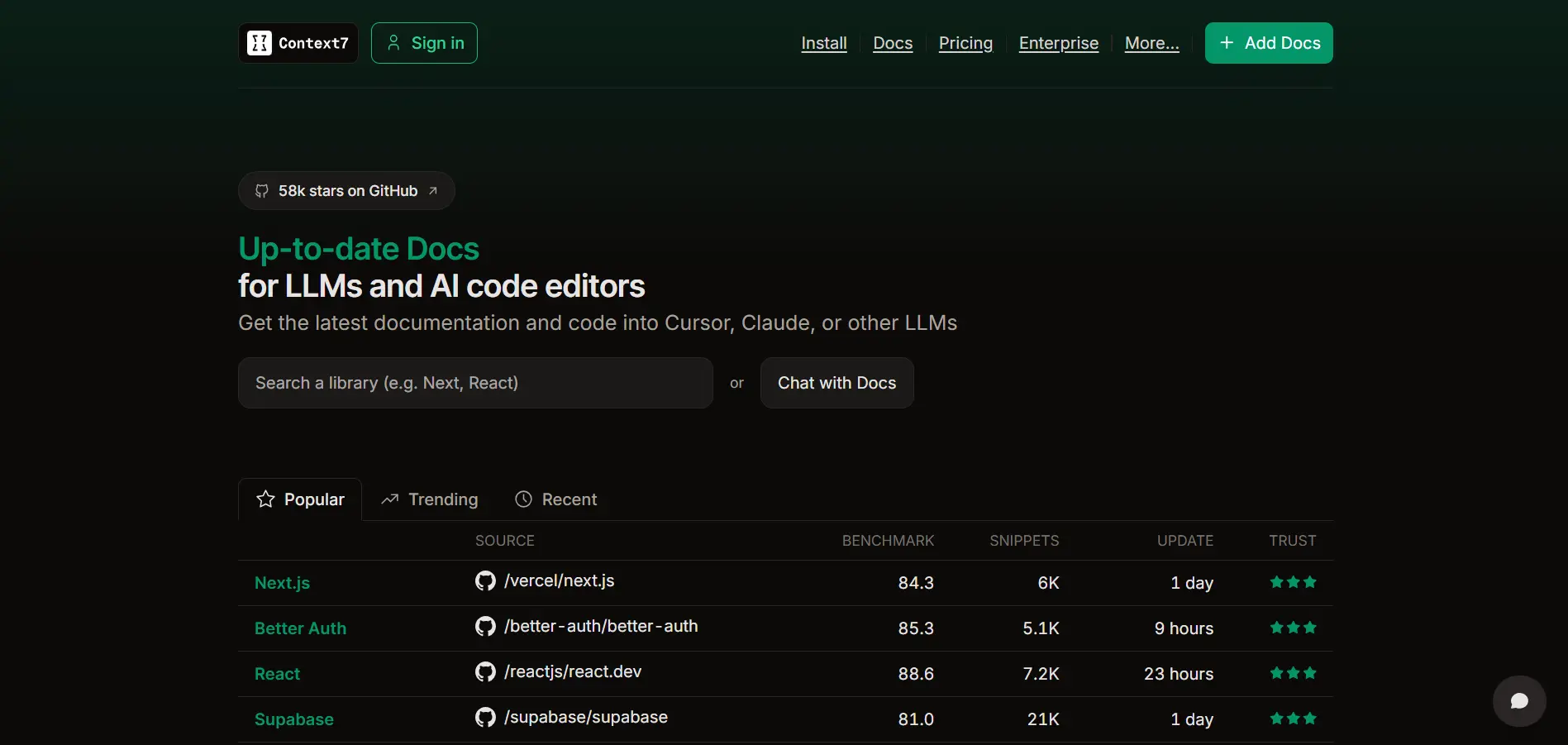Screen dimensions: 1568x745
Task: Click the clock icon on the Recent tab
Action: point(523,499)
